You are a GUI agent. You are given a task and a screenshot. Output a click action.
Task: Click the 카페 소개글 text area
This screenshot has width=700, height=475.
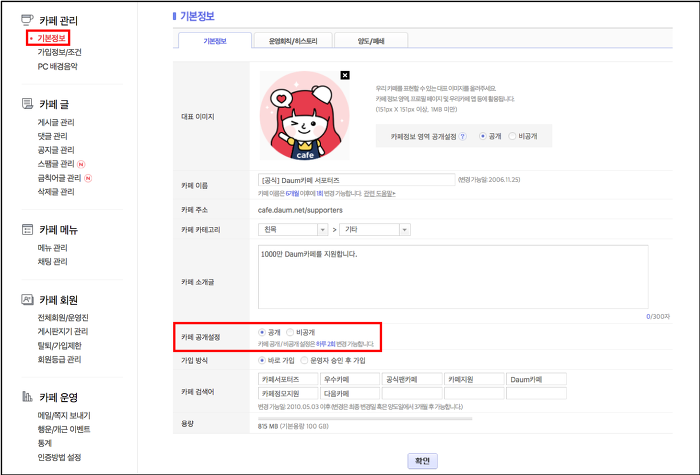tap(453, 277)
